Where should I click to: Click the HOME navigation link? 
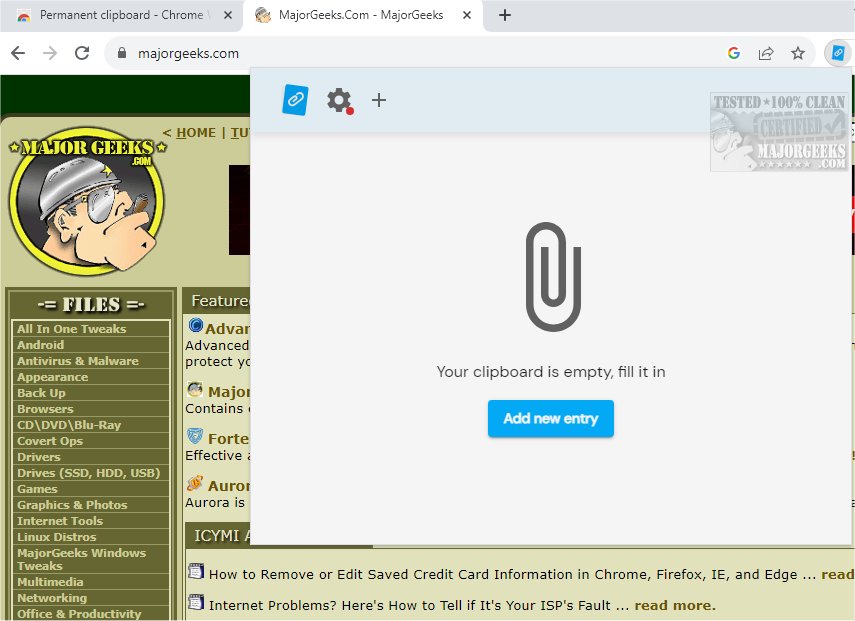[196, 132]
